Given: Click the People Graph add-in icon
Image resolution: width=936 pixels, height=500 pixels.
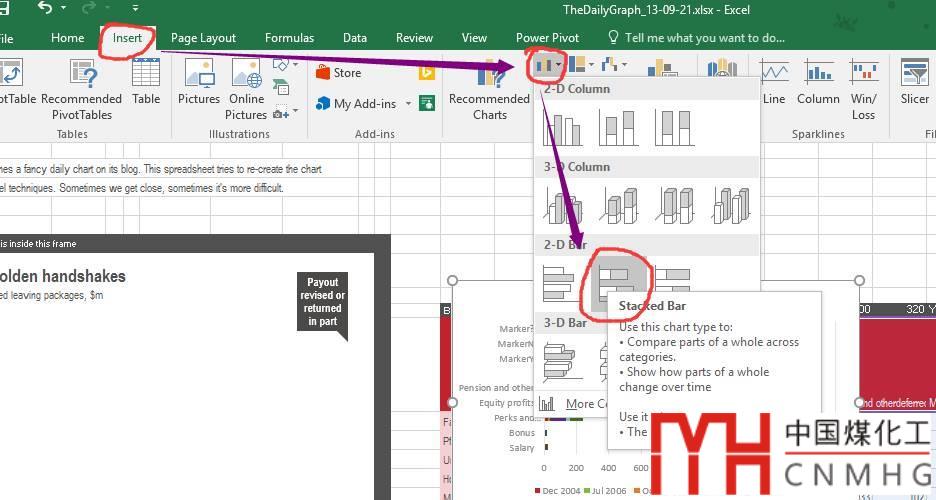Looking at the screenshot, I should click(427, 103).
